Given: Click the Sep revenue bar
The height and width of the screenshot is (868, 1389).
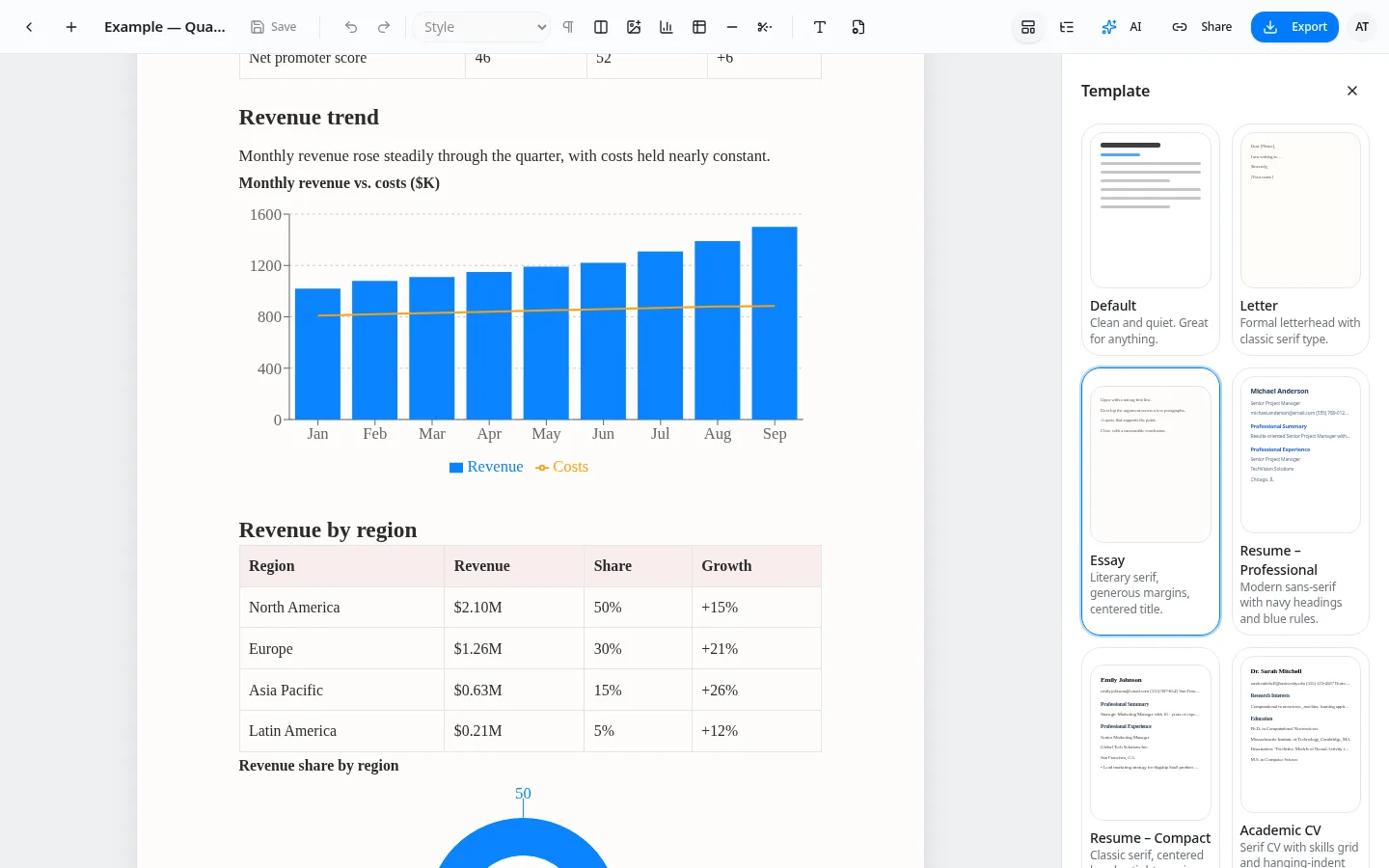Looking at the screenshot, I should tap(775, 323).
